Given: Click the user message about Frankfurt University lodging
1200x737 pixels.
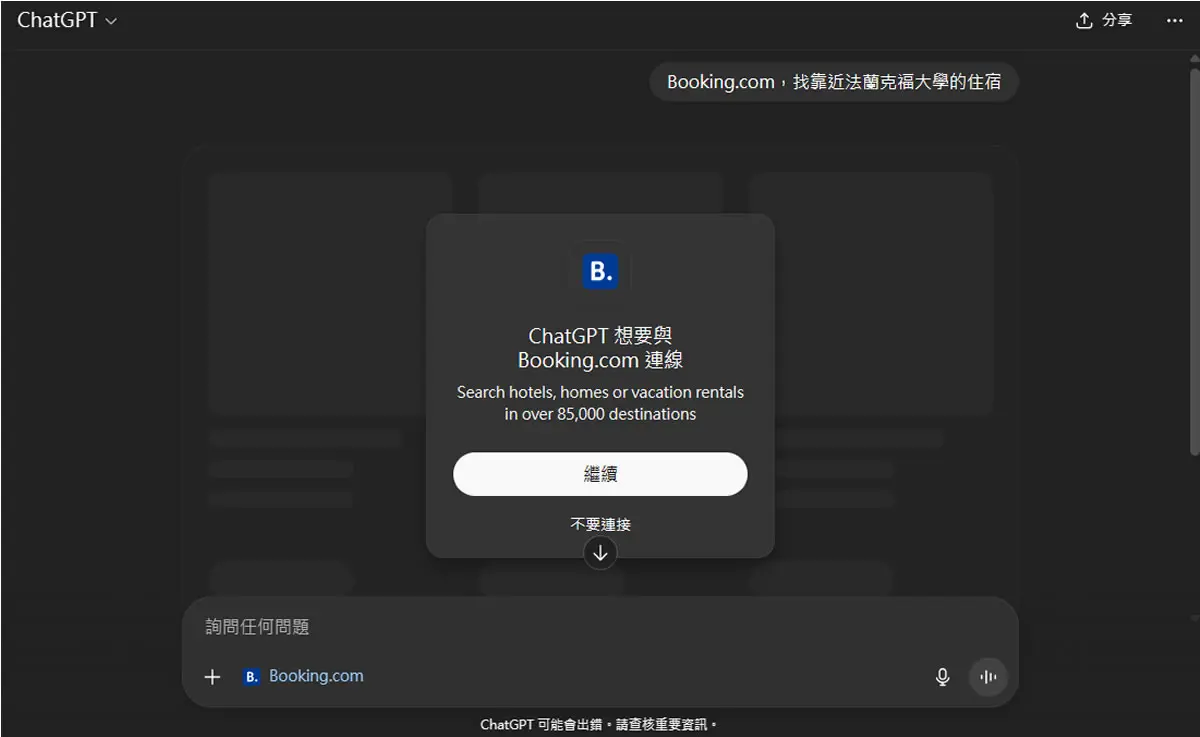Looking at the screenshot, I should [x=834, y=82].
